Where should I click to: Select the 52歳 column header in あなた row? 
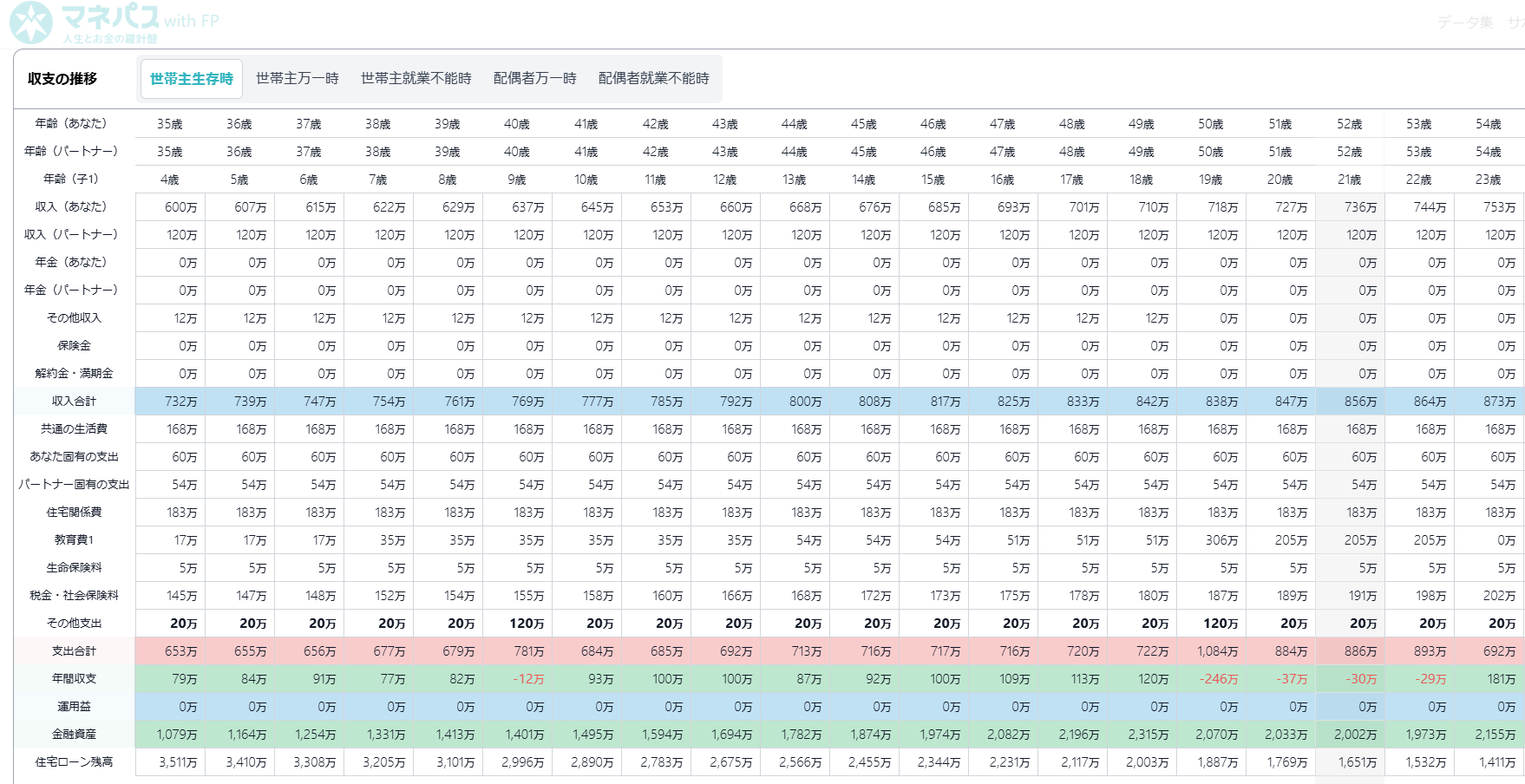click(x=1349, y=124)
